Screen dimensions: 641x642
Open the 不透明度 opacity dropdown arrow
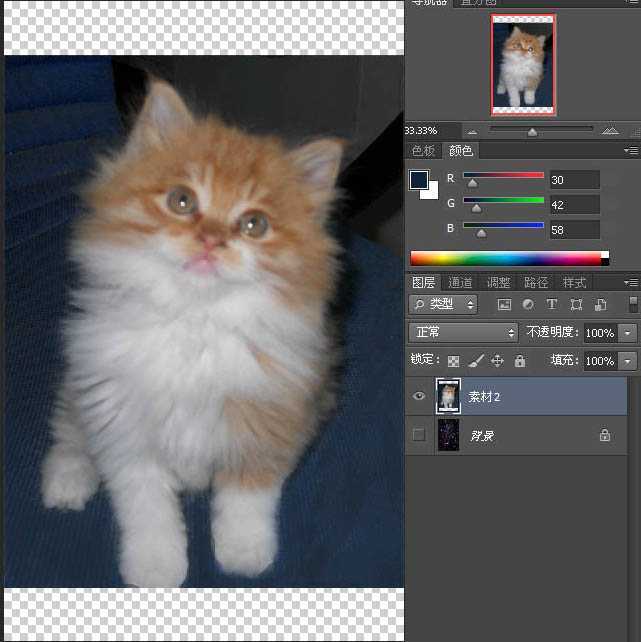628,333
